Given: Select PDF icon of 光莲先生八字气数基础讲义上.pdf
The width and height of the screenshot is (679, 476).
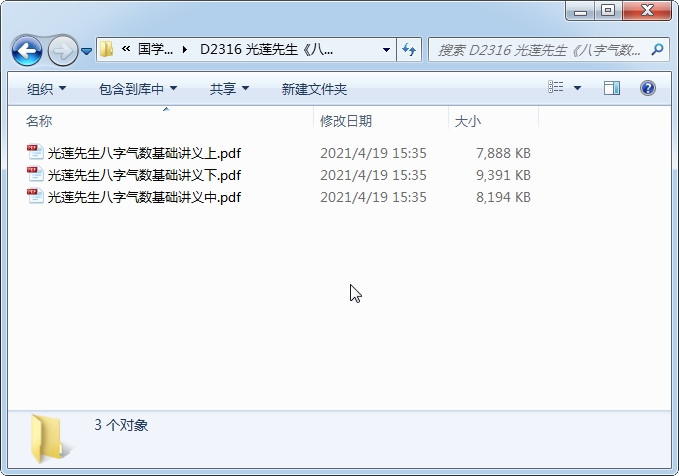Looking at the screenshot, I should tap(35, 152).
